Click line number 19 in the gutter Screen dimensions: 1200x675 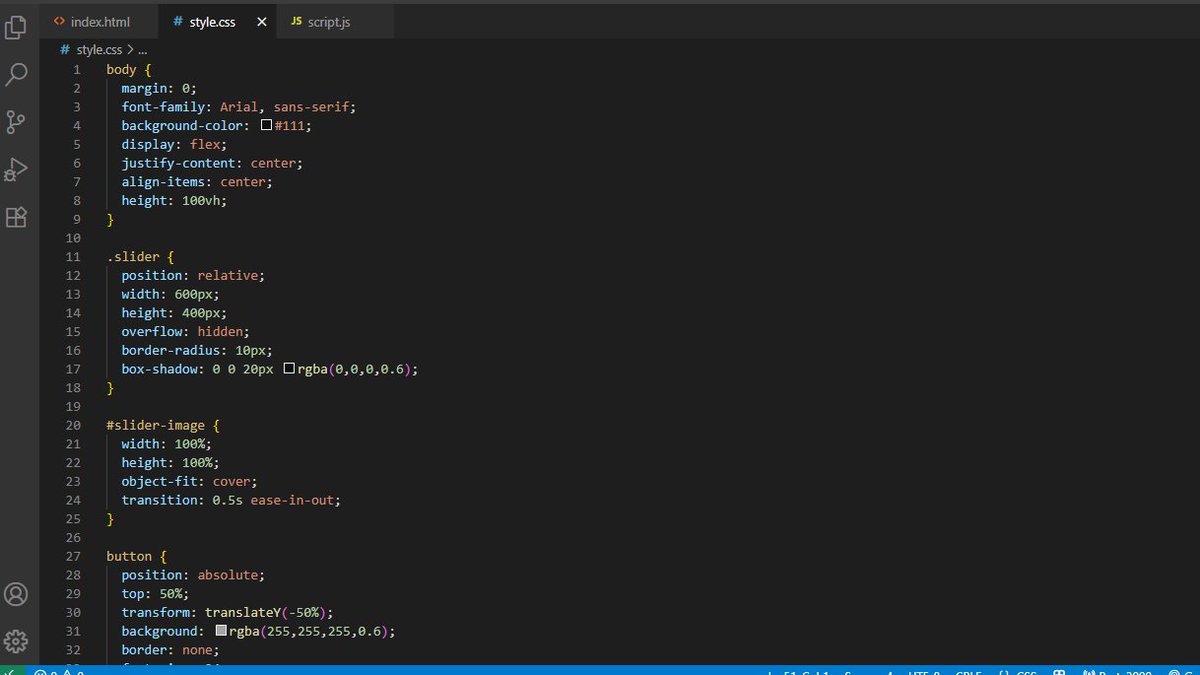coord(73,407)
